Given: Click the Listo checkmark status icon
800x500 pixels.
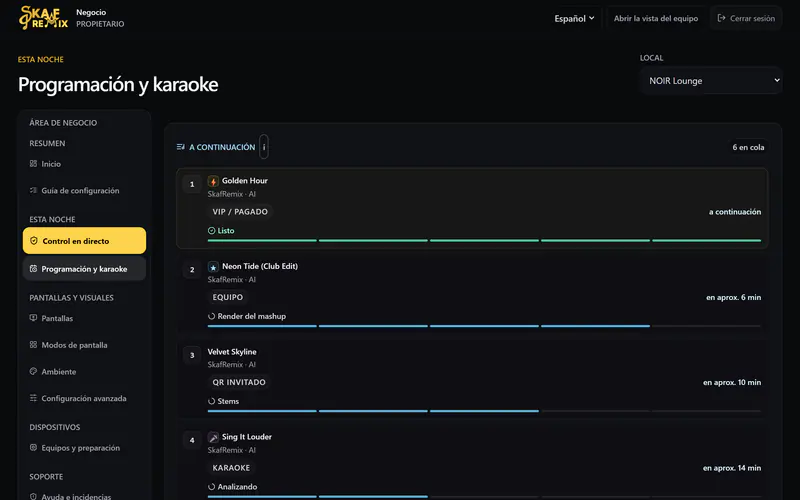Looking at the screenshot, I should (x=211, y=231).
